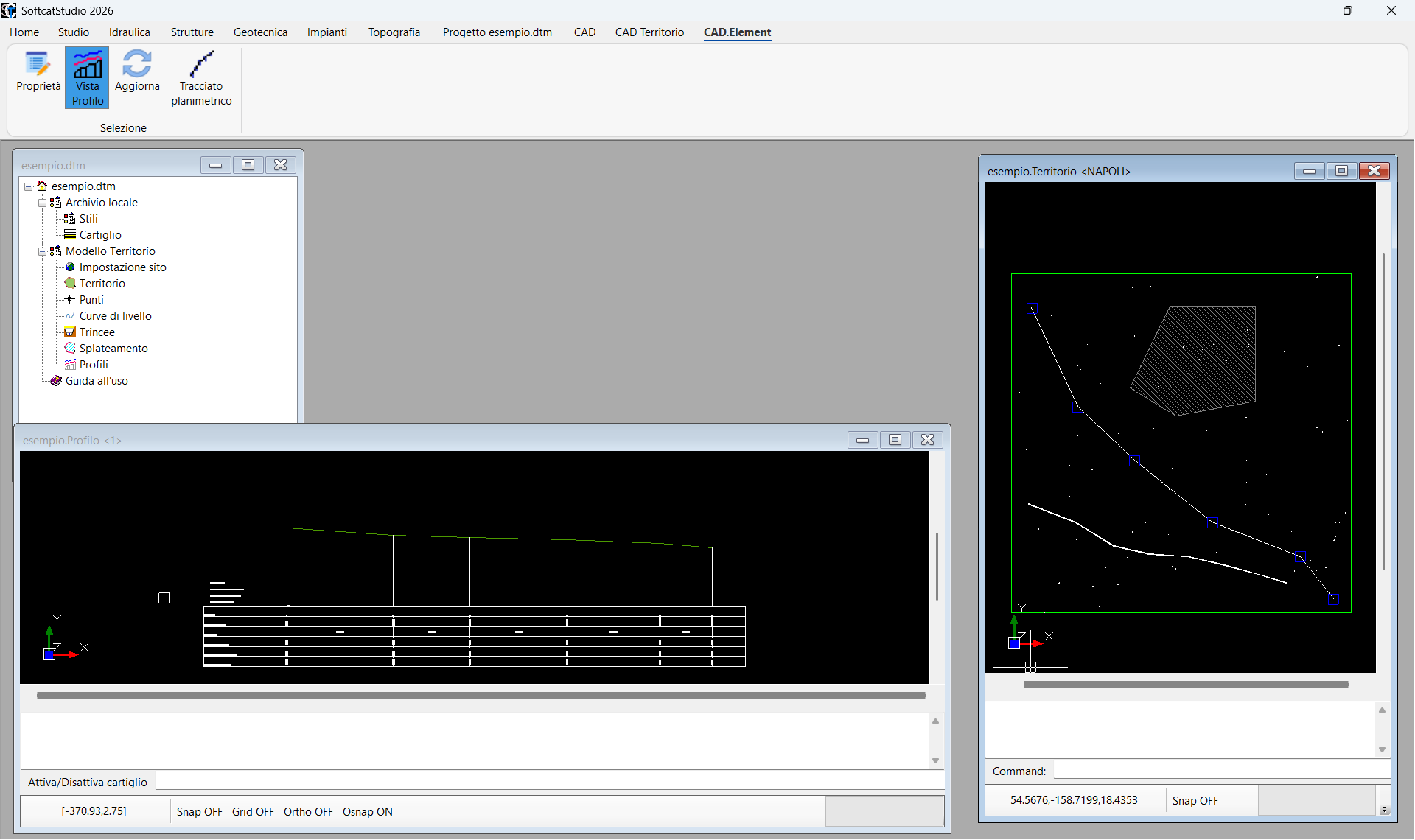
Task: Toggle Snap OFF in the Profilo status bar
Action: [200, 812]
